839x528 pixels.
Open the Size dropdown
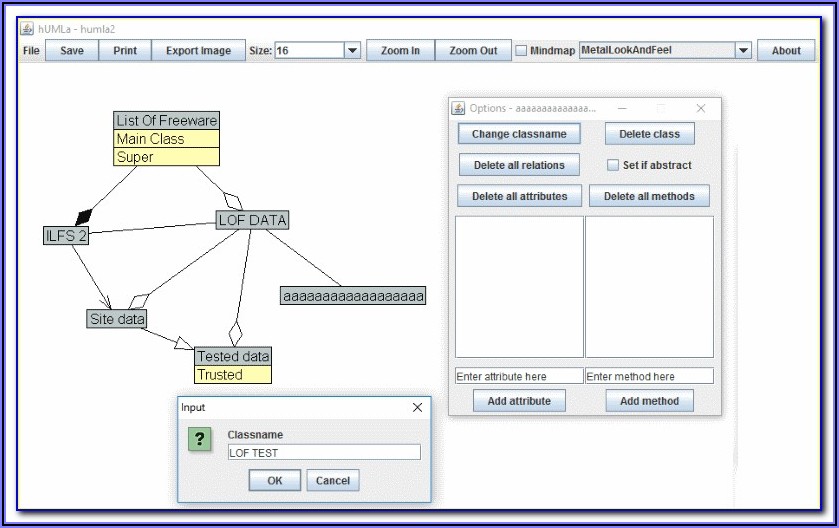click(x=352, y=51)
